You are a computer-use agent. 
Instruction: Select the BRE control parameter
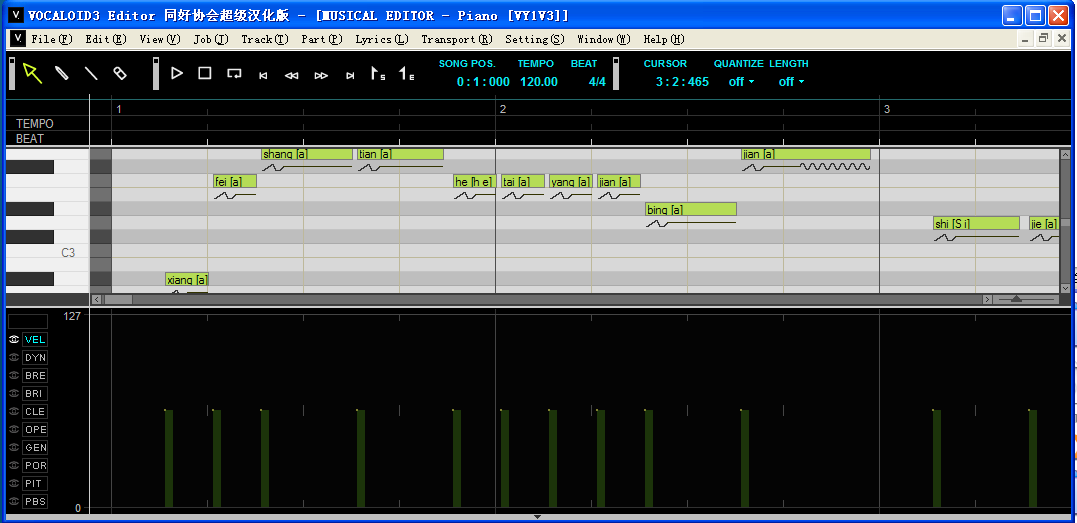coord(35,375)
